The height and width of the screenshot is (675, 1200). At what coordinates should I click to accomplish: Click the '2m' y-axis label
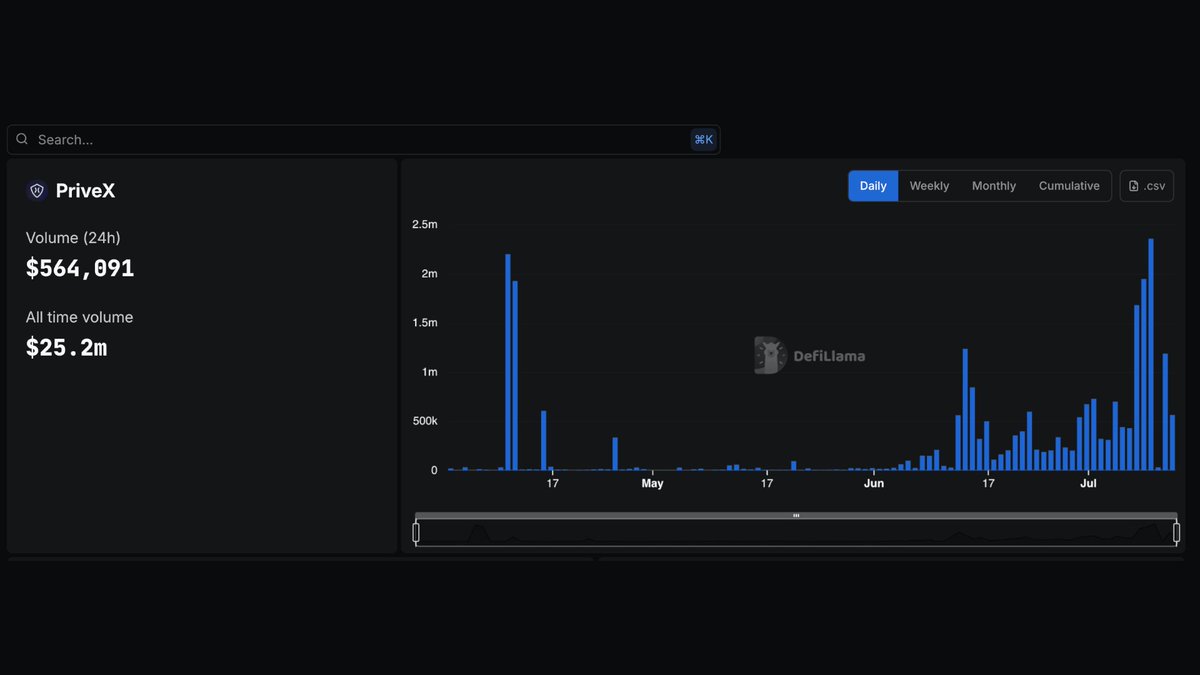pos(429,274)
